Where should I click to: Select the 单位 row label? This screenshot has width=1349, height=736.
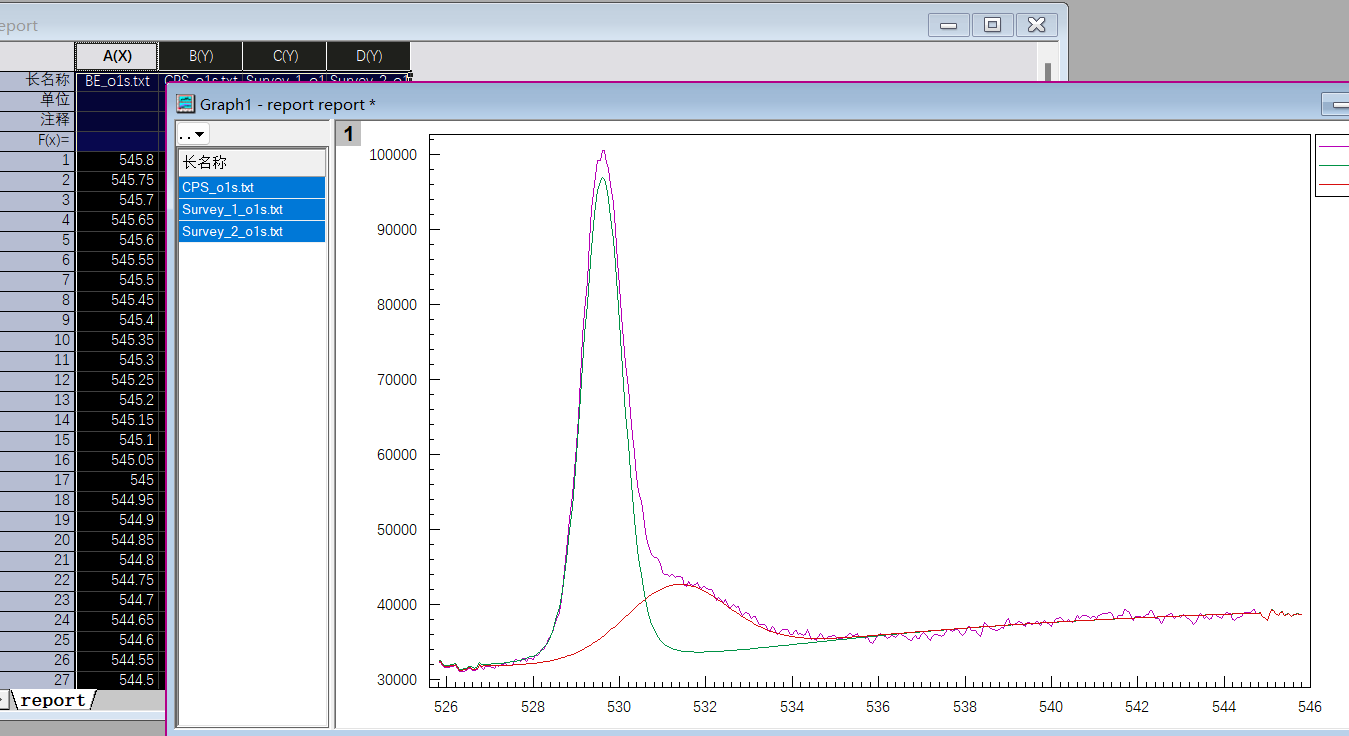[x=37, y=100]
